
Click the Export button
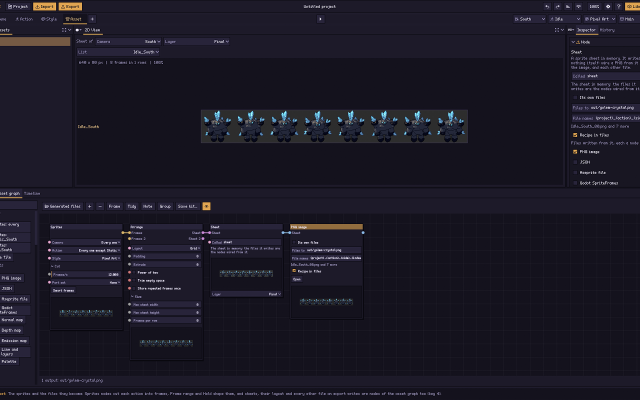coord(70,7)
